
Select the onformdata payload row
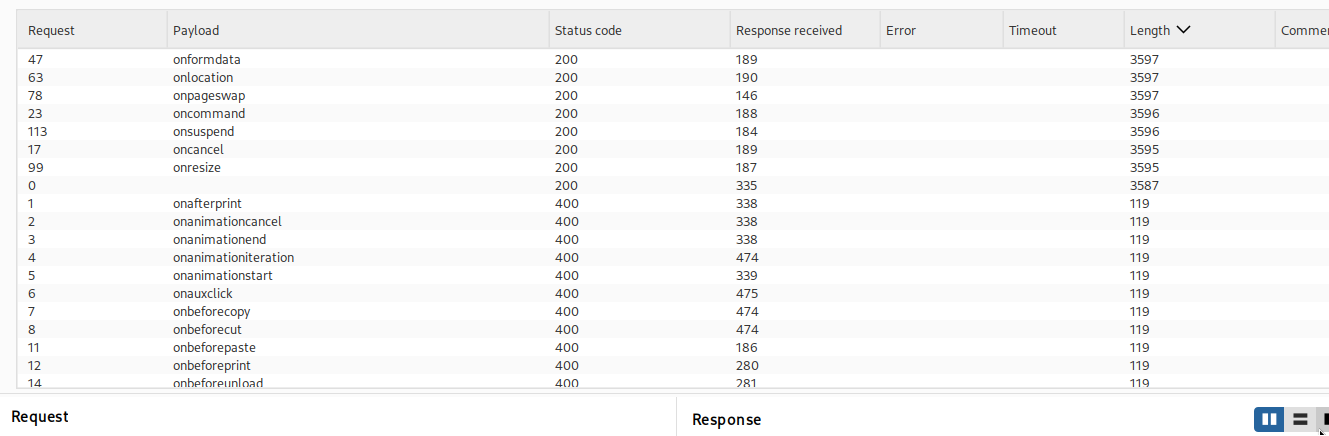pos(673,59)
